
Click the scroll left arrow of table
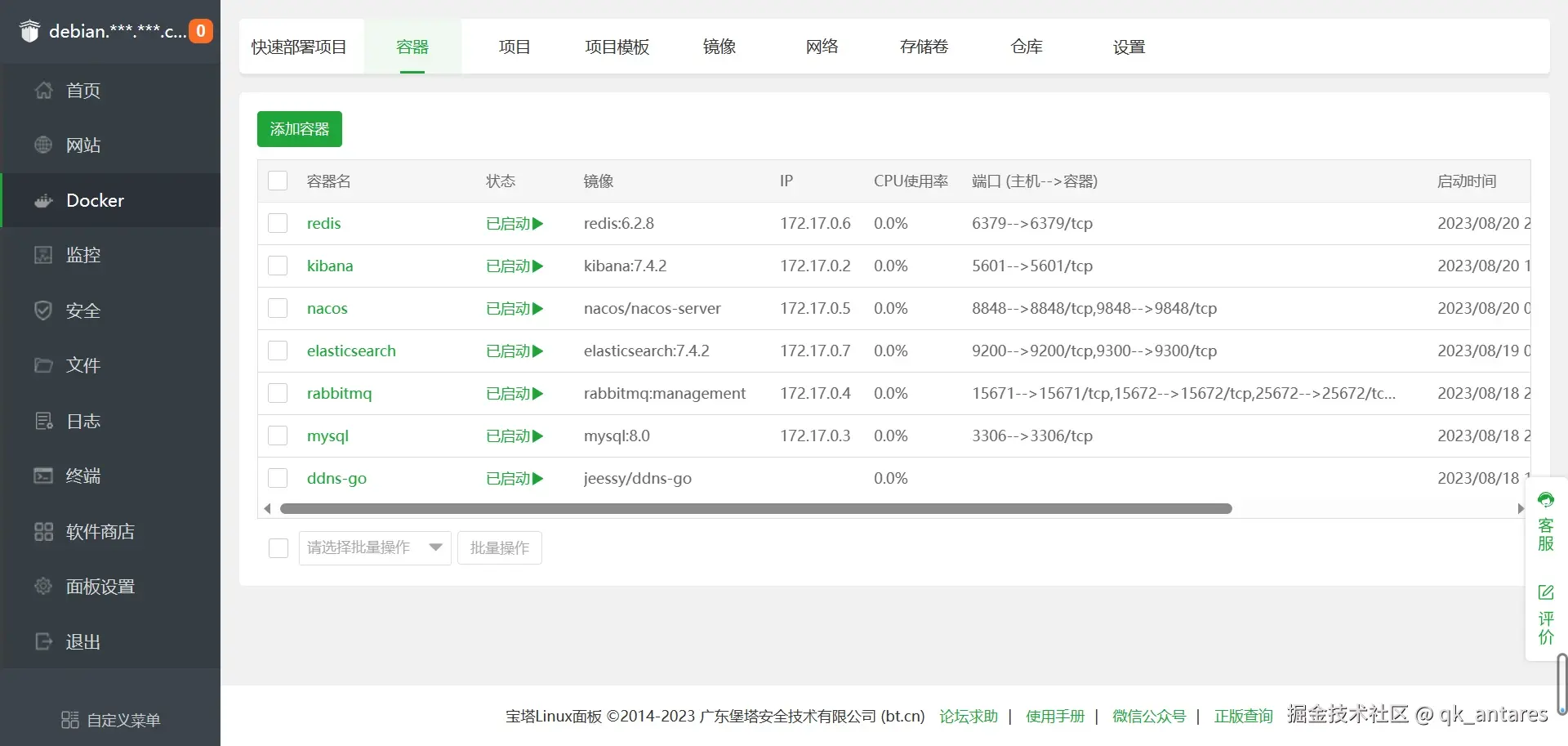pos(267,509)
